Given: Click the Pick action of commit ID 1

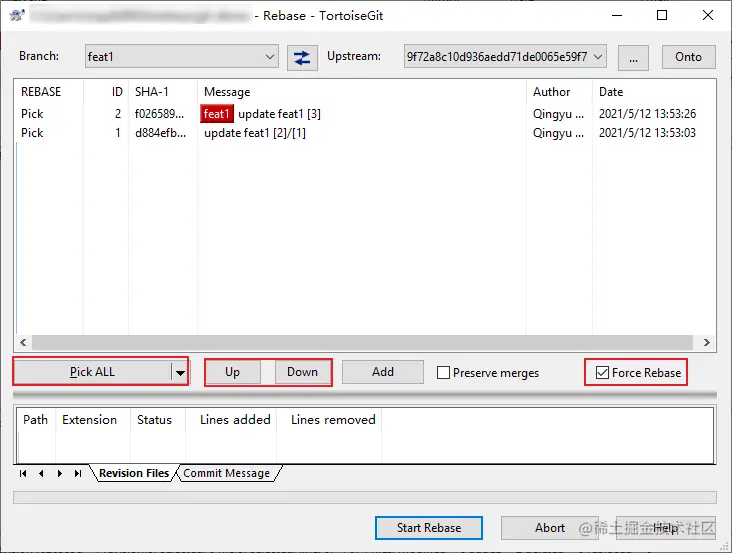Looking at the screenshot, I should [32, 133].
